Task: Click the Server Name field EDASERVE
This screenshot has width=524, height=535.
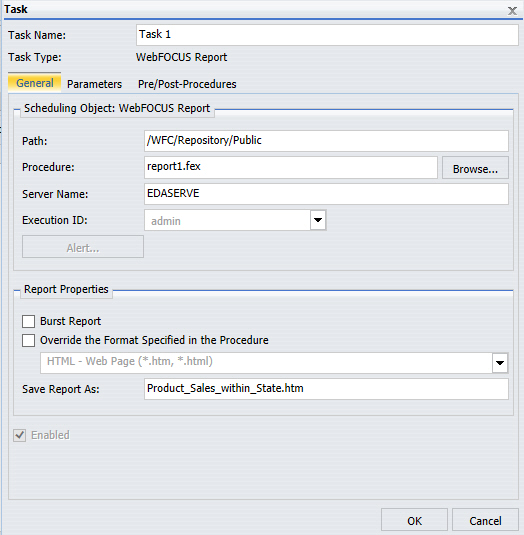Action: point(326,194)
